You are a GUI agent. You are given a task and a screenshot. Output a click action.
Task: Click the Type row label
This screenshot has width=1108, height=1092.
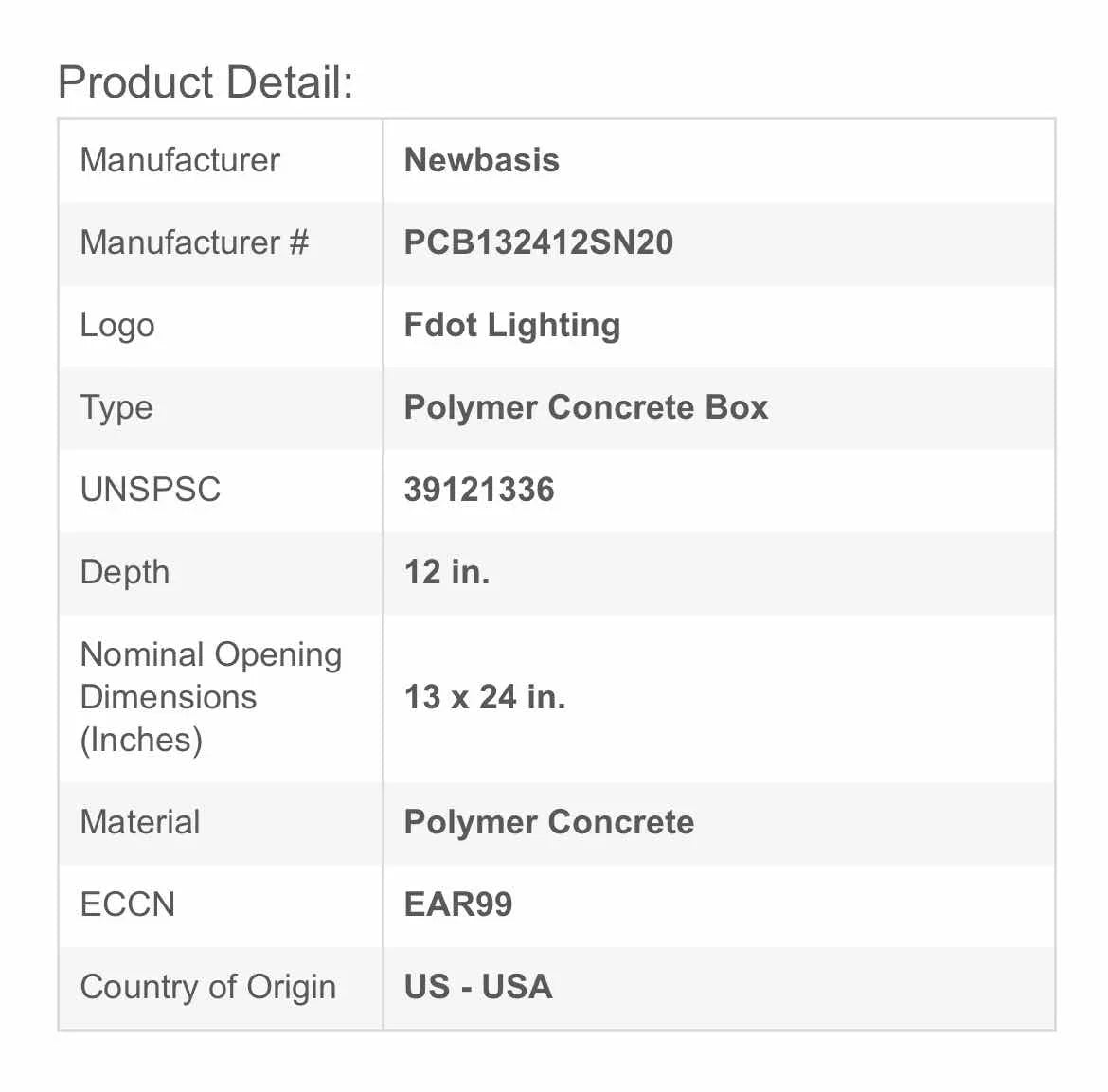pos(116,408)
